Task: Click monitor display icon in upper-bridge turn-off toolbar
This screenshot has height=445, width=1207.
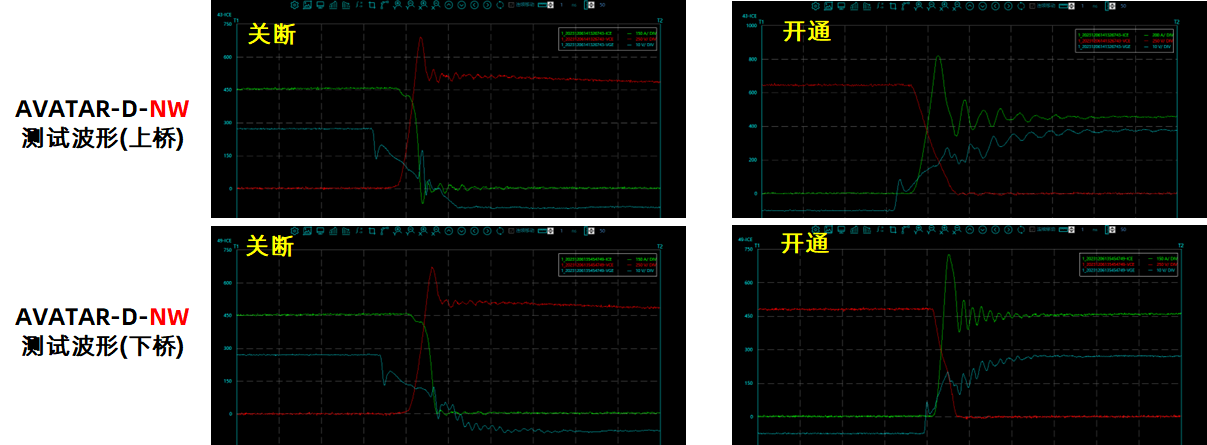Action: tap(320, 5)
